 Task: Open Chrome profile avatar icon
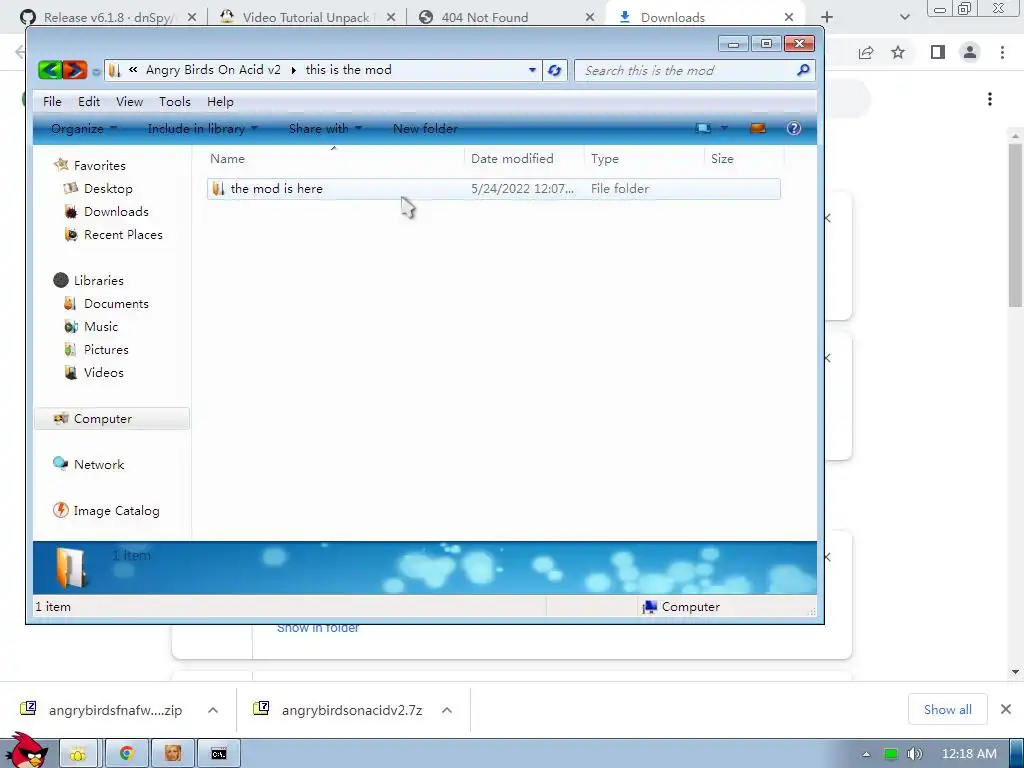(x=970, y=52)
